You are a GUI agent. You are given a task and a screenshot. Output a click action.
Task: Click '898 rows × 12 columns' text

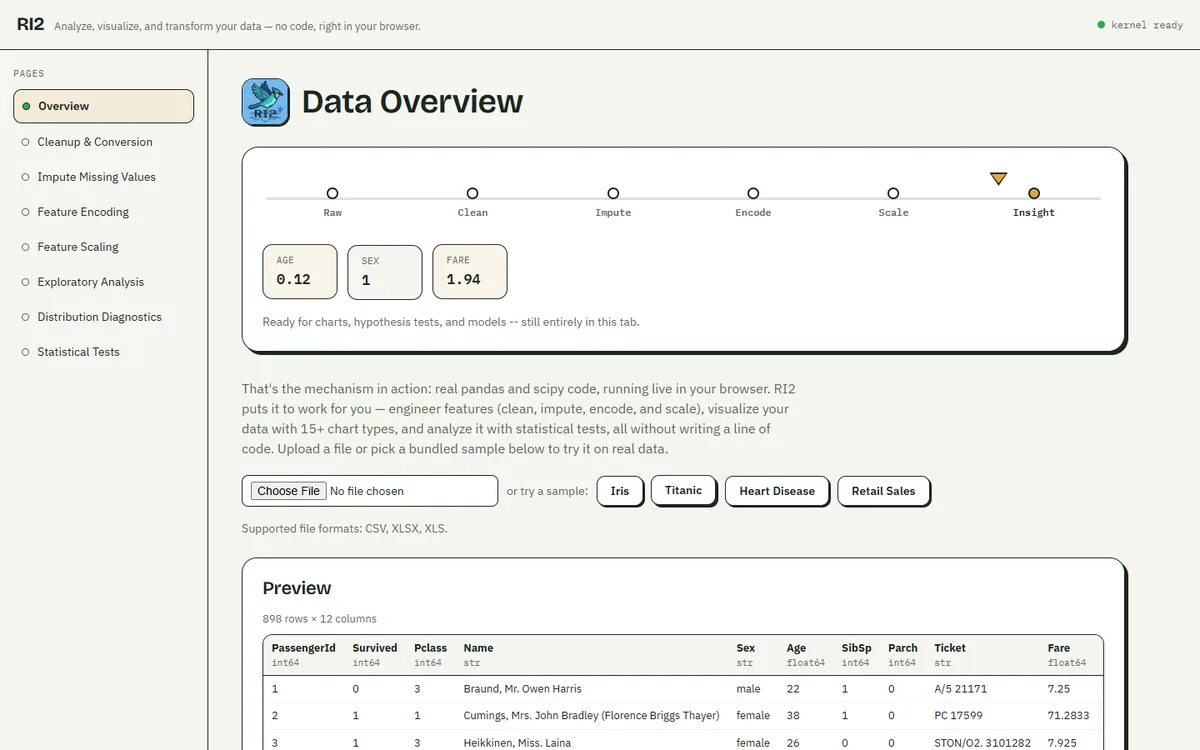(320, 619)
